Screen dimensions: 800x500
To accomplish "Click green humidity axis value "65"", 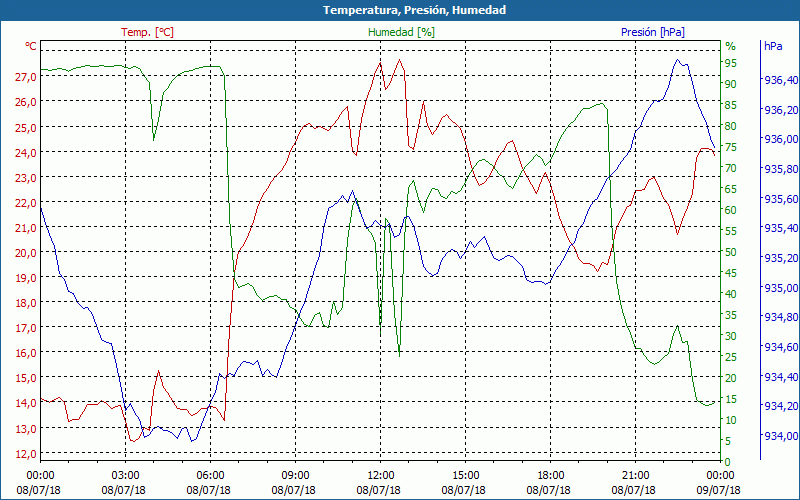I will (x=731, y=189).
